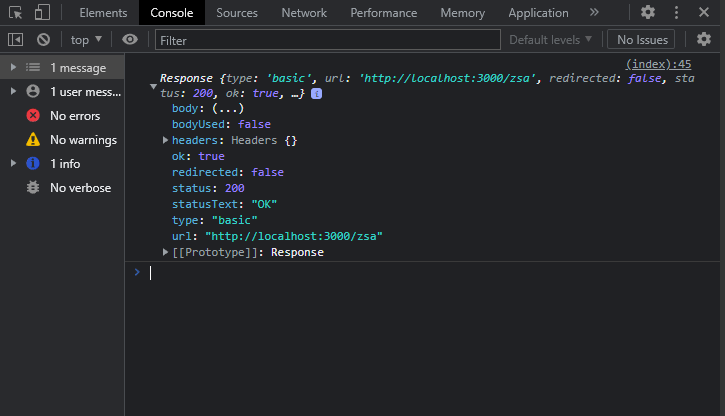Select the 1 message list icon
Image resolution: width=725 pixels, height=416 pixels.
pyautogui.click(x=33, y=67)
